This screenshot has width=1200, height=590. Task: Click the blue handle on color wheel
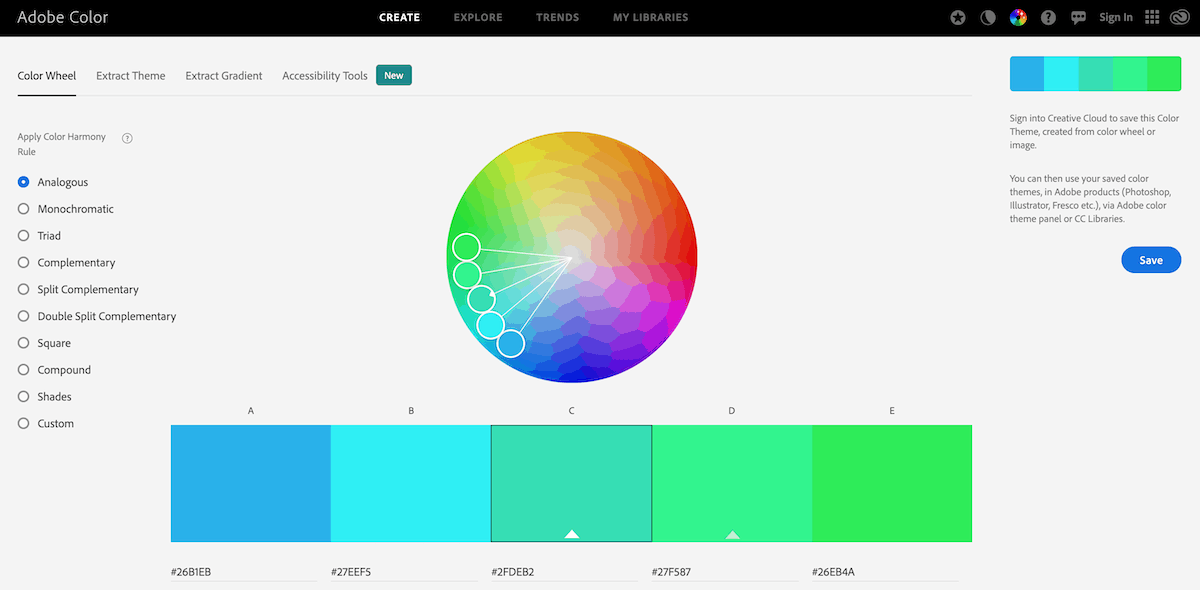[x=511, y=344]
